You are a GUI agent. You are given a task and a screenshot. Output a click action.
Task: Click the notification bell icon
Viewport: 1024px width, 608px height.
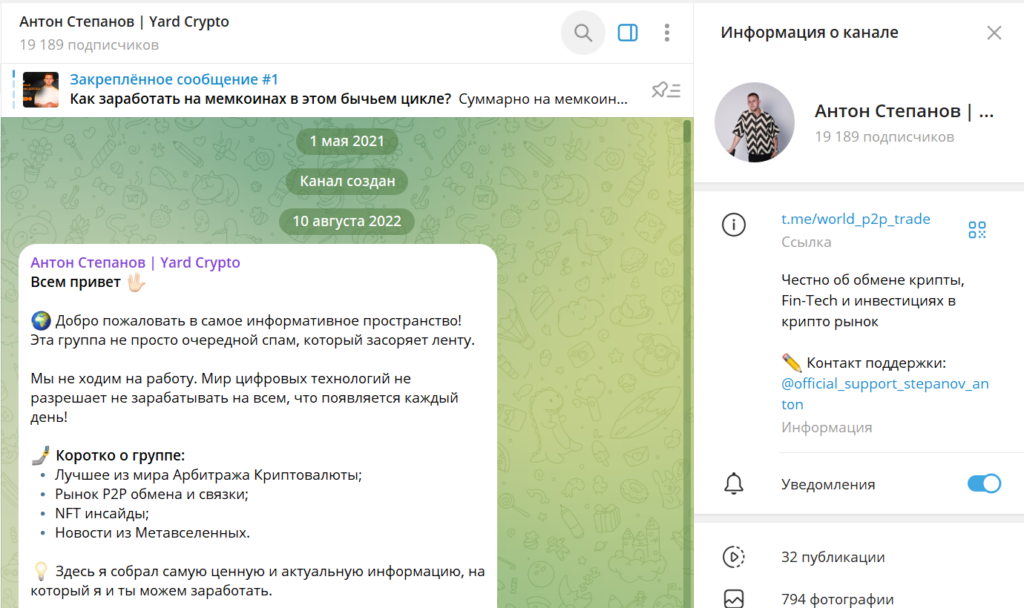[x=733, y=484]
